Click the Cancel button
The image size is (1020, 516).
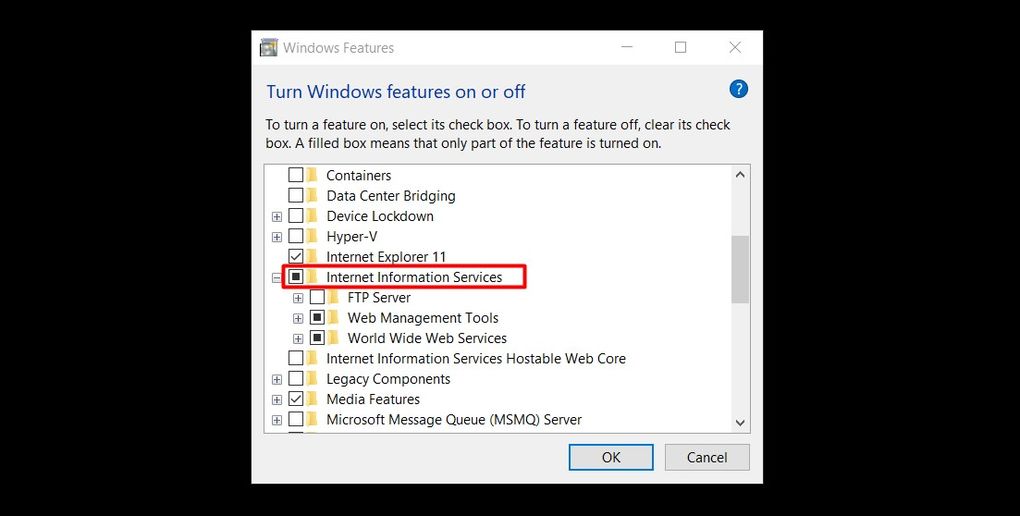pyautogui.click(x=707, y=457)
